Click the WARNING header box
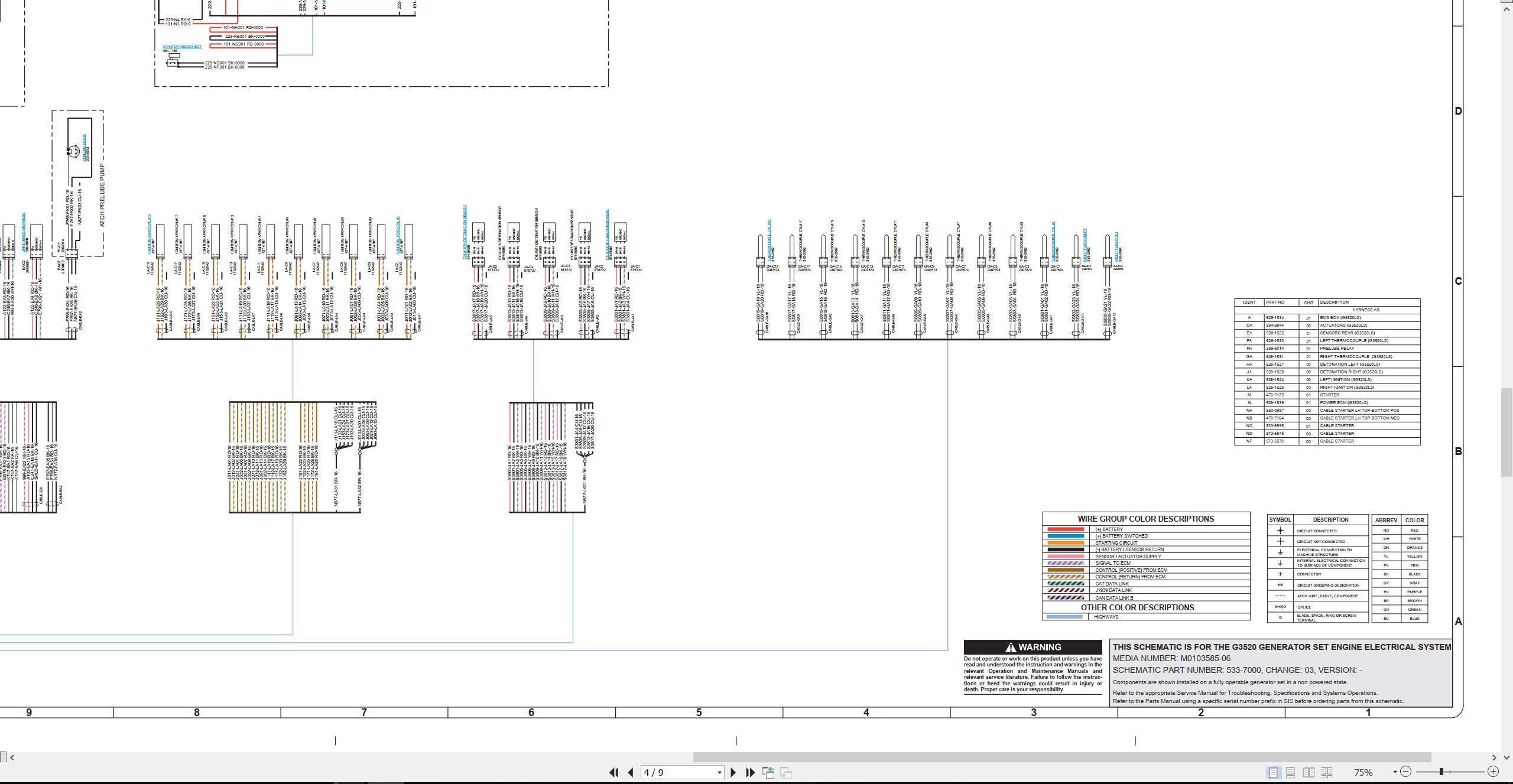This screenshot has height=784, width=1513. click(1033, 647)
